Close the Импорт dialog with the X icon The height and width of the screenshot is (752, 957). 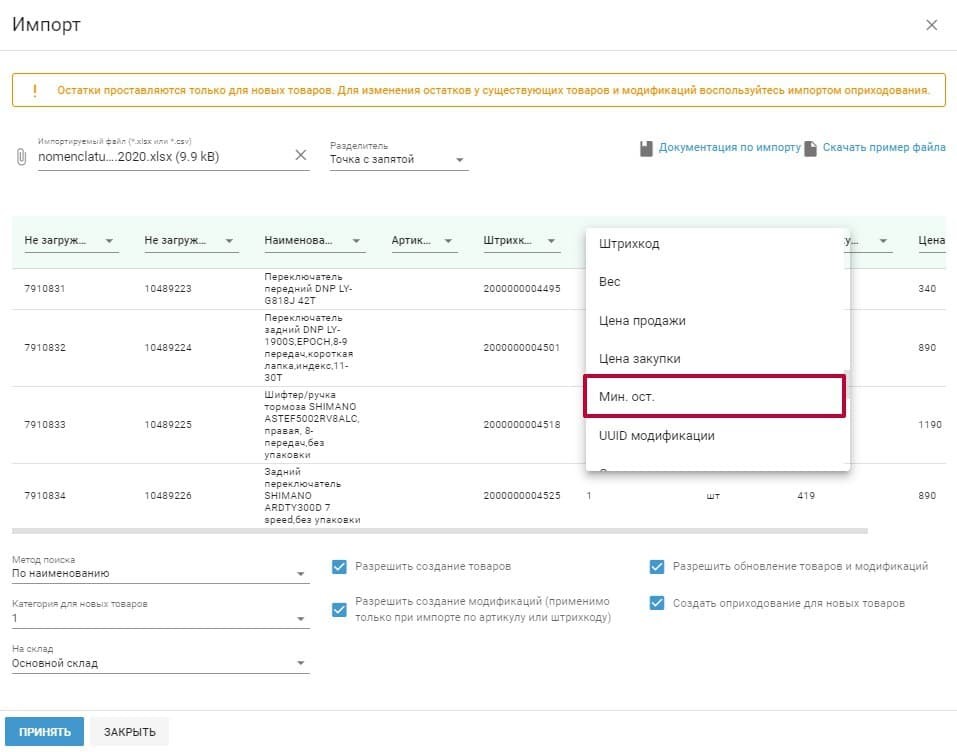coord(931,25)
